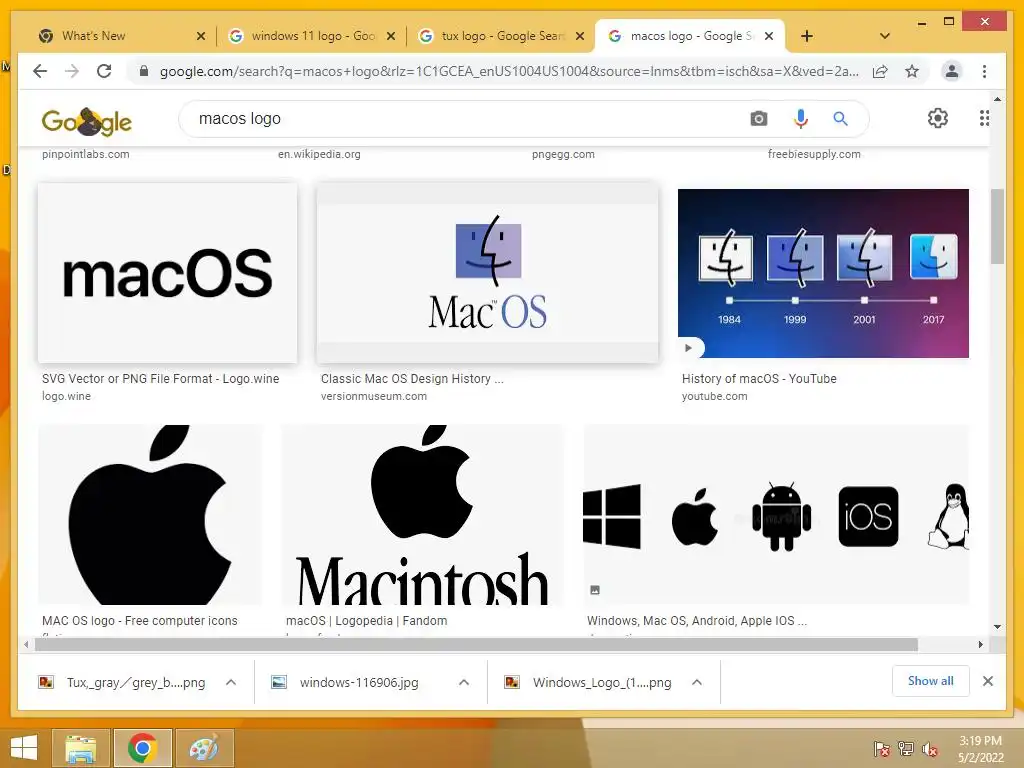This screenshot has width=1024, height=768.
Task: Expand options for Tux_gray download
Action: pos(231,682)
